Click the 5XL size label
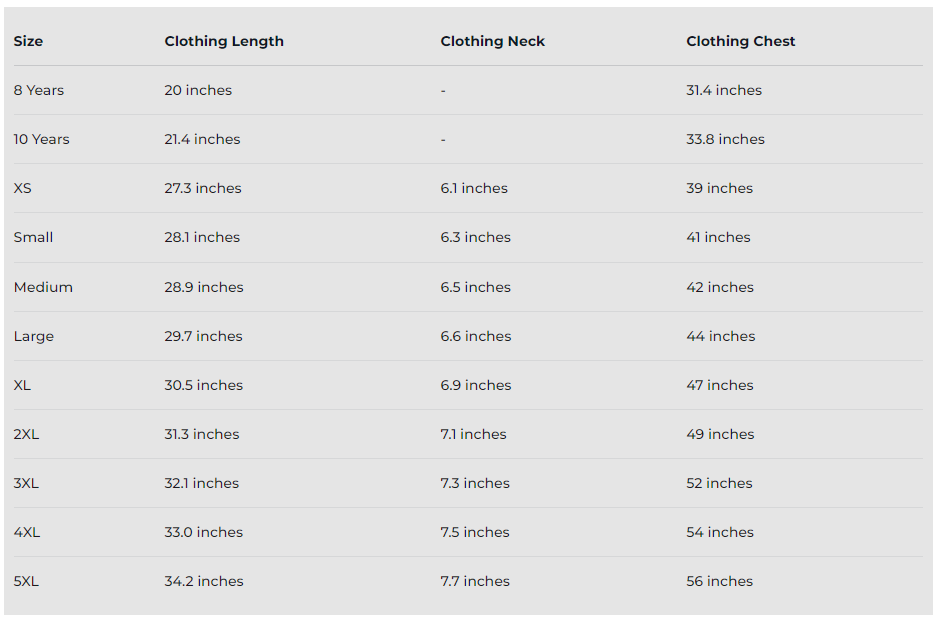The height and width of the screenshot is (626, 944). (27, 581)
